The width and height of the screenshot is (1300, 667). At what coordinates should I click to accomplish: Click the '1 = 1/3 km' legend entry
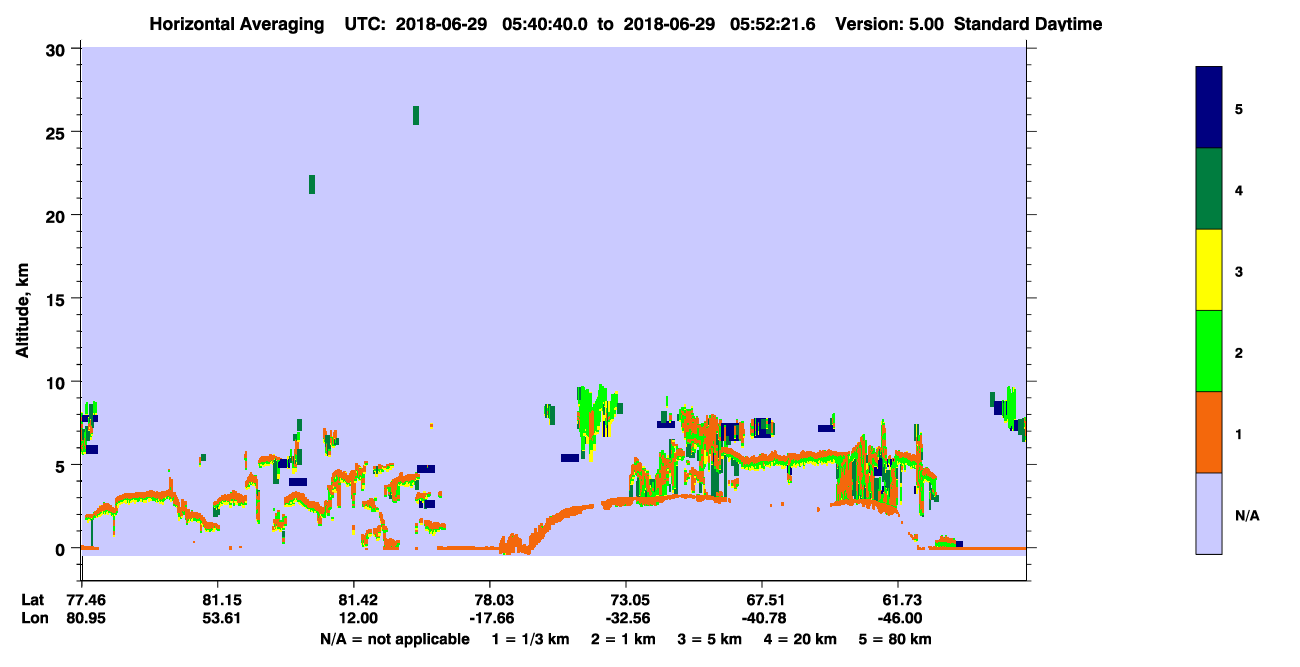click(x=531, y=639)
